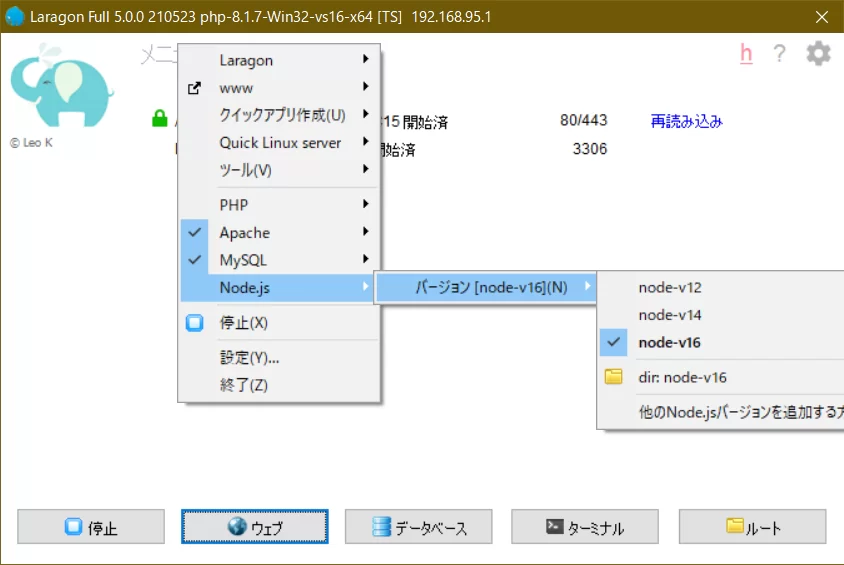Click the 停止 button at the bottom
Viewport: 844px width, 565px height.
(x=91, y=526)
